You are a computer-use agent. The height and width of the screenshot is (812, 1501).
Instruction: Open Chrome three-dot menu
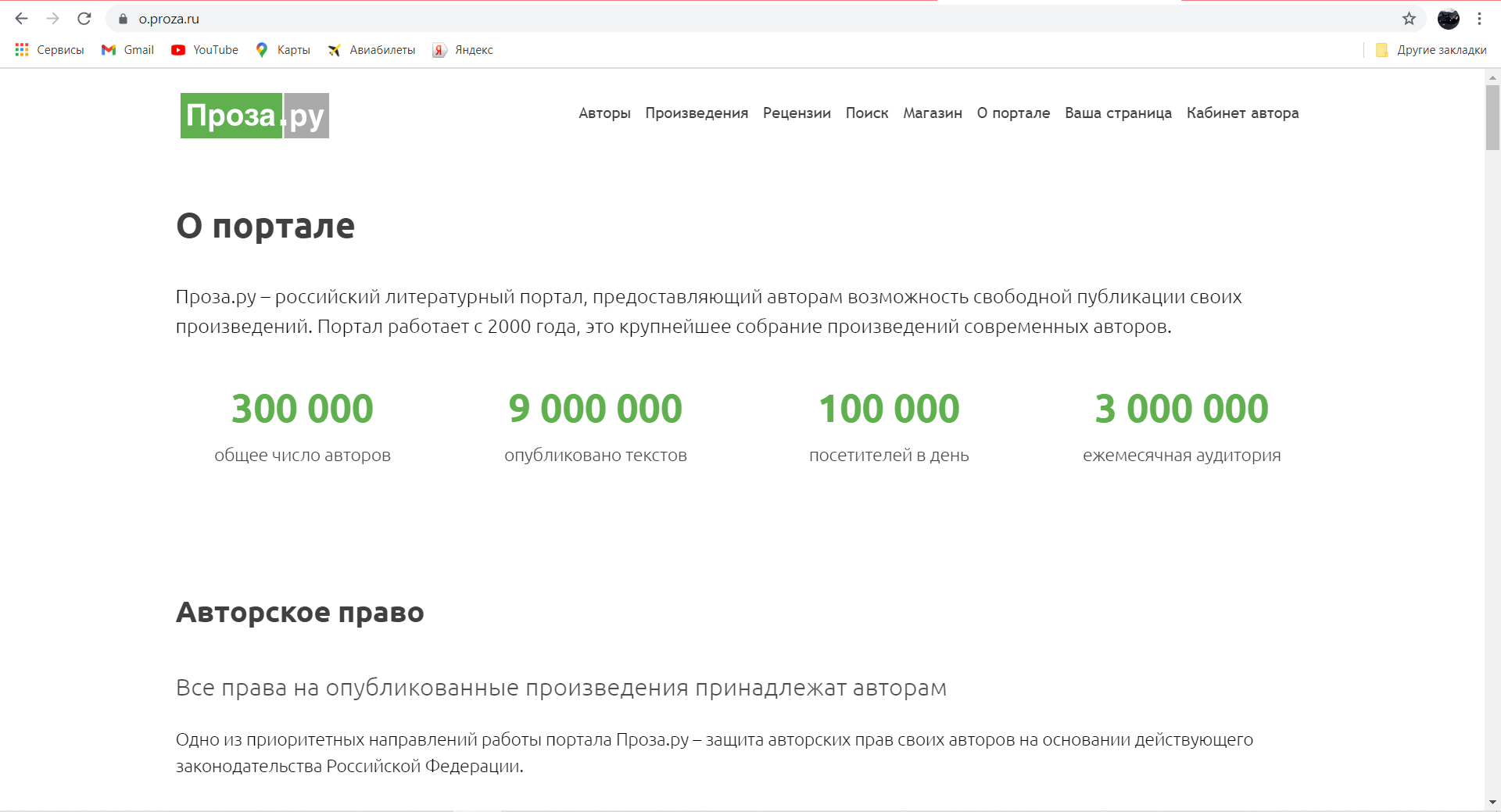click(1479, 19)
